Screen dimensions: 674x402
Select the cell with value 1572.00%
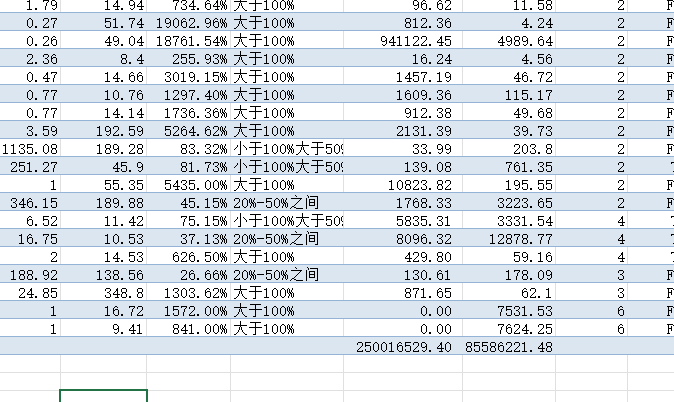[x=189, y=311]
